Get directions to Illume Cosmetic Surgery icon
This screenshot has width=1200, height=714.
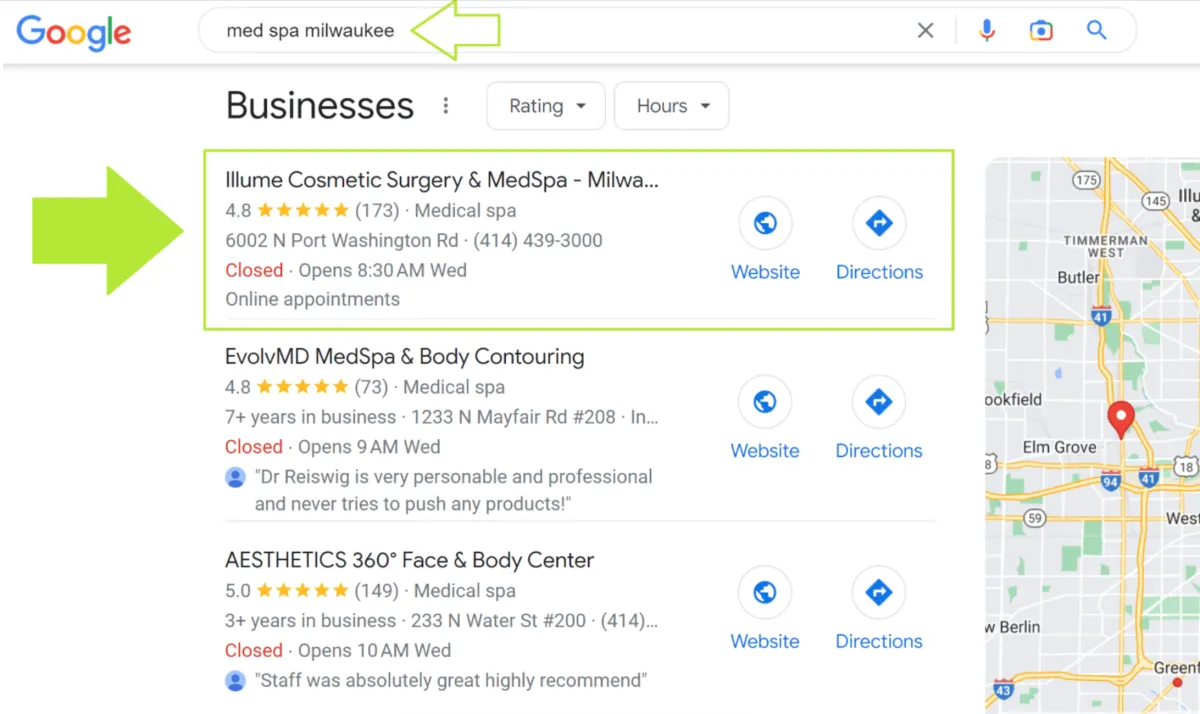[x=879, y=223]
